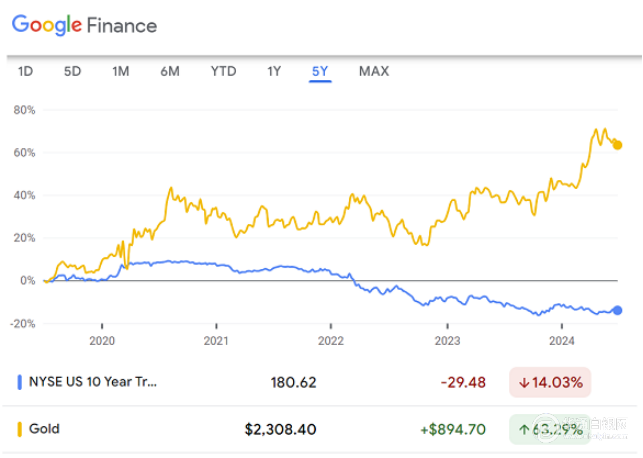Click the Gold price $2,308.40

[x=280, y=429]
